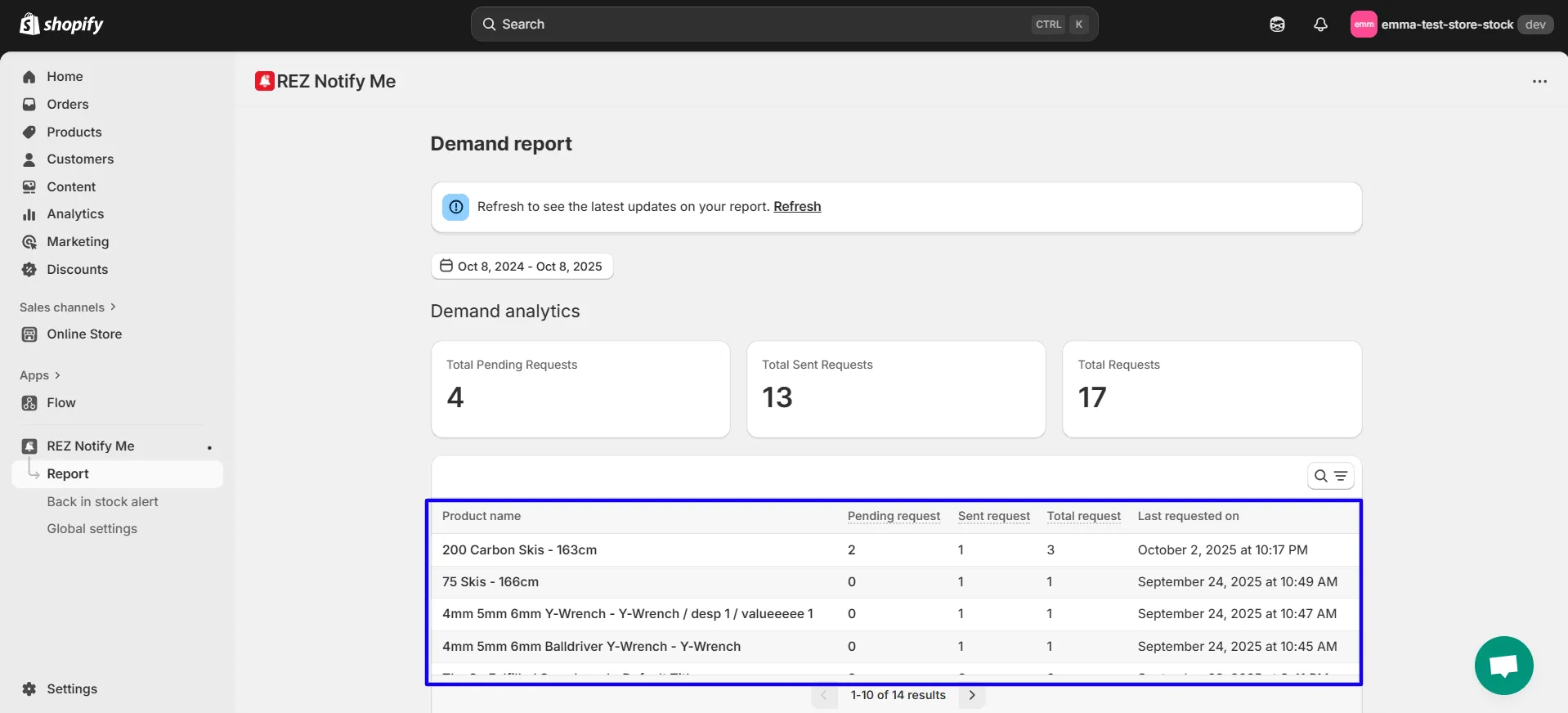This screenshot has width=1568, height=713.
Task: Click the search bar field
Action: 784,25
